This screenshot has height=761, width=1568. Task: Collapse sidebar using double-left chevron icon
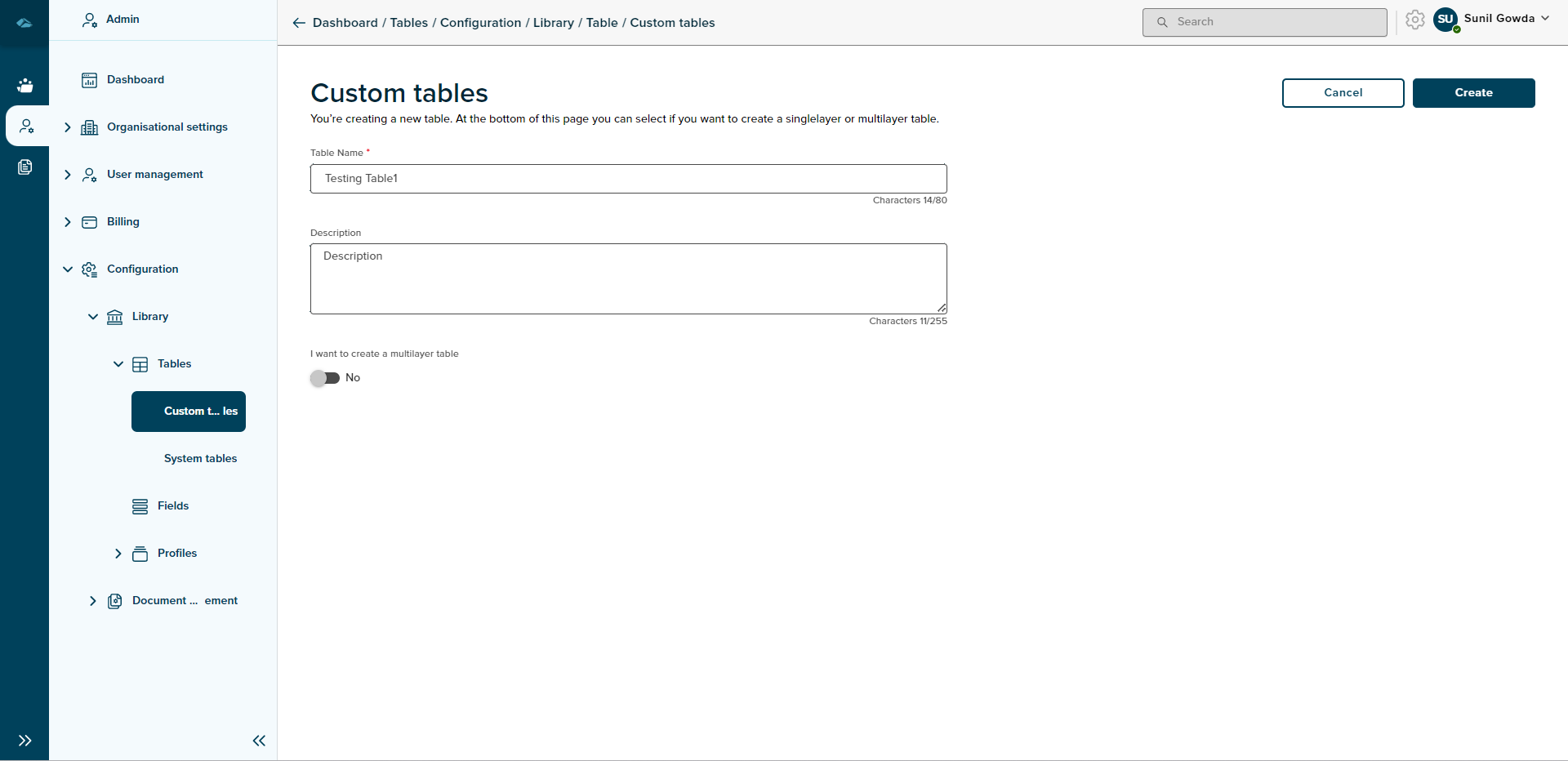259,741
